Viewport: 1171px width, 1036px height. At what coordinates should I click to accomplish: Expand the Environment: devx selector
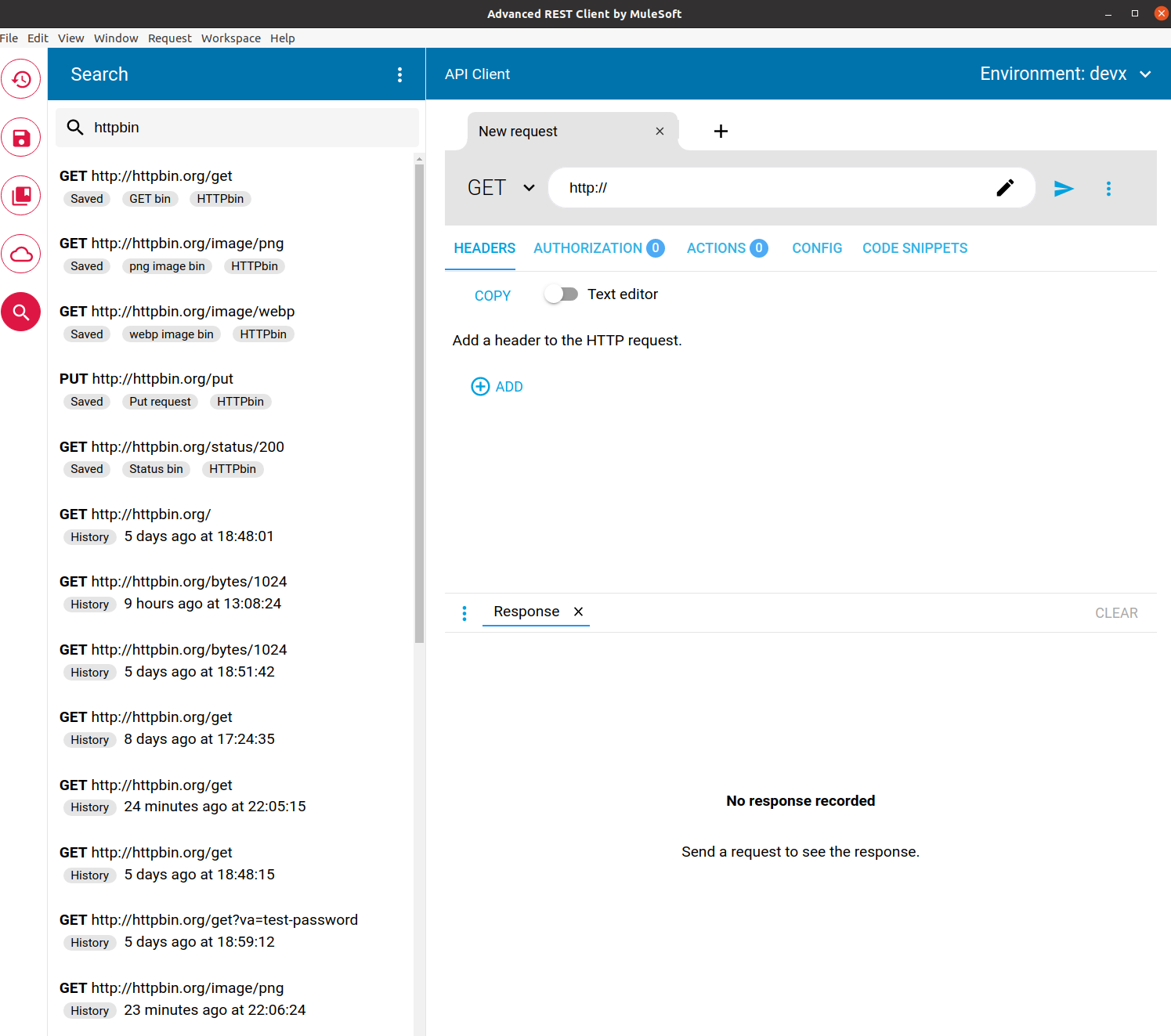click(x=1065, y=74)
